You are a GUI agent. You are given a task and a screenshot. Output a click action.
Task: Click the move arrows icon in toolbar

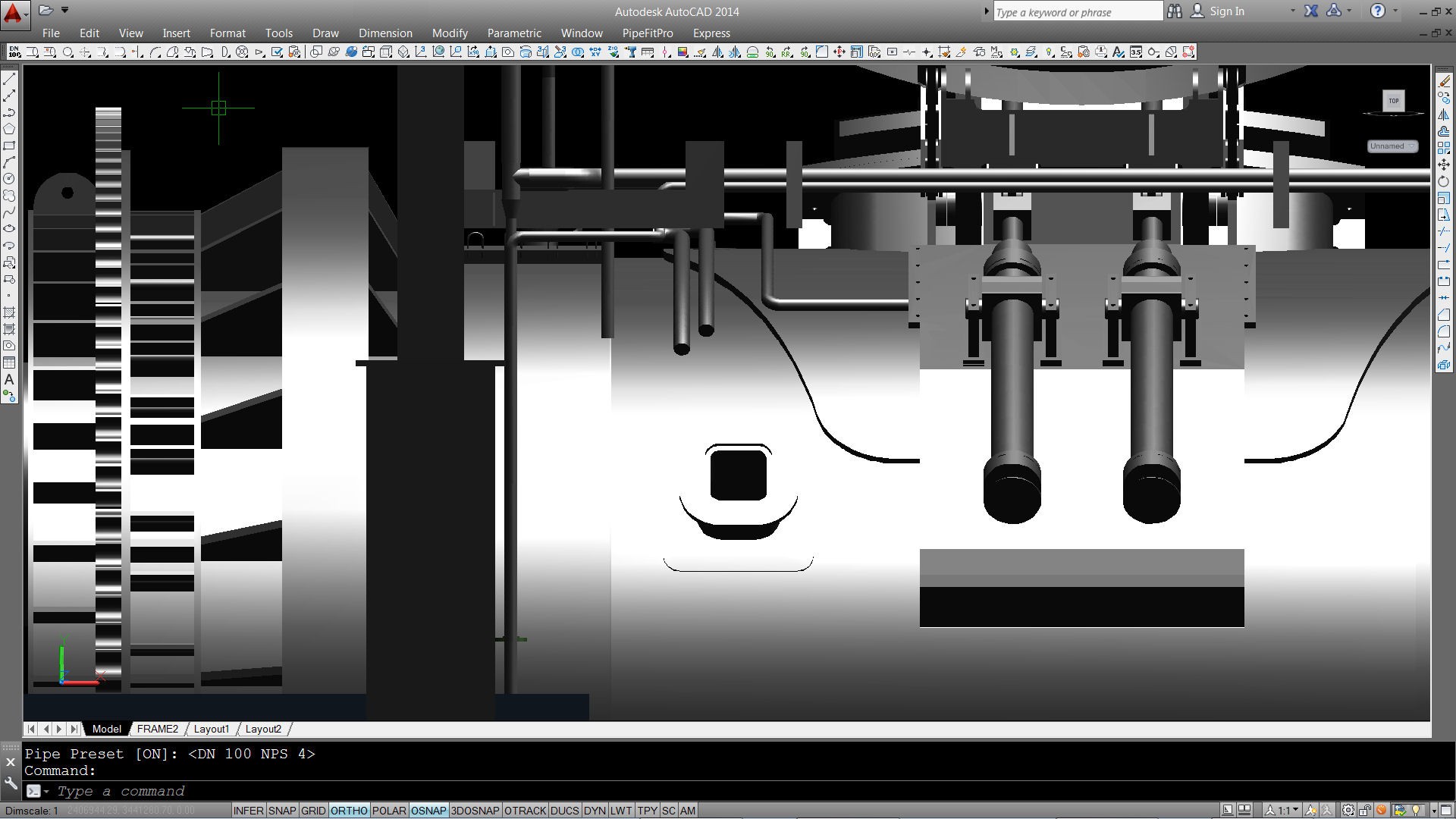click(x=839, y=52)
